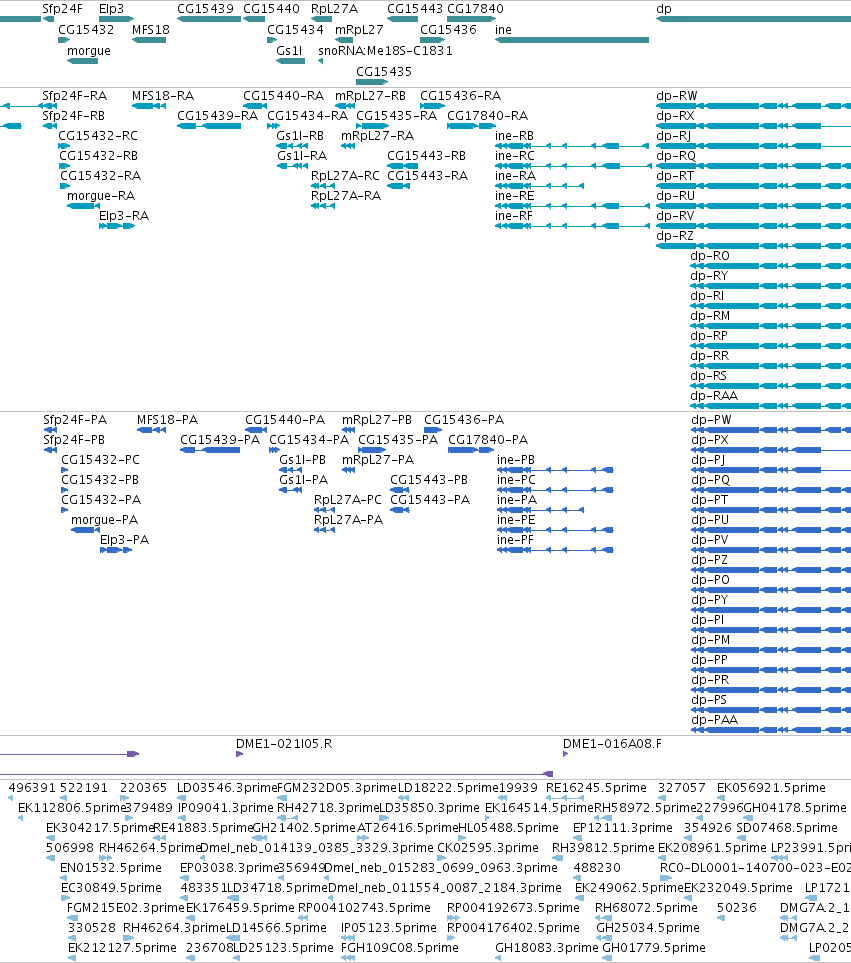Click the DME1-016A08.F feature

click(x=612, y=744)
